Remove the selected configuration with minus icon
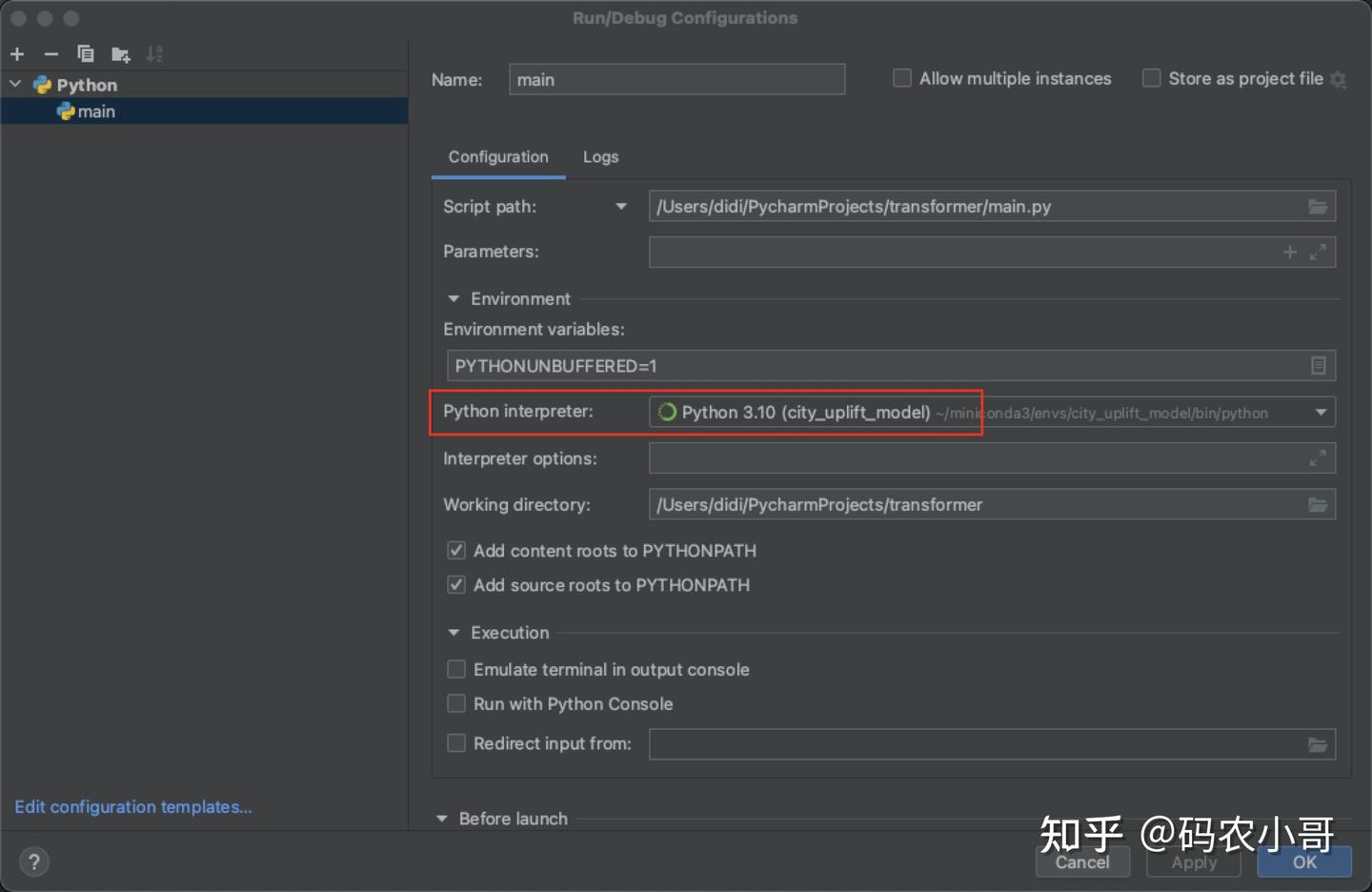The image size is (1372, 892). tap(51, 54)
